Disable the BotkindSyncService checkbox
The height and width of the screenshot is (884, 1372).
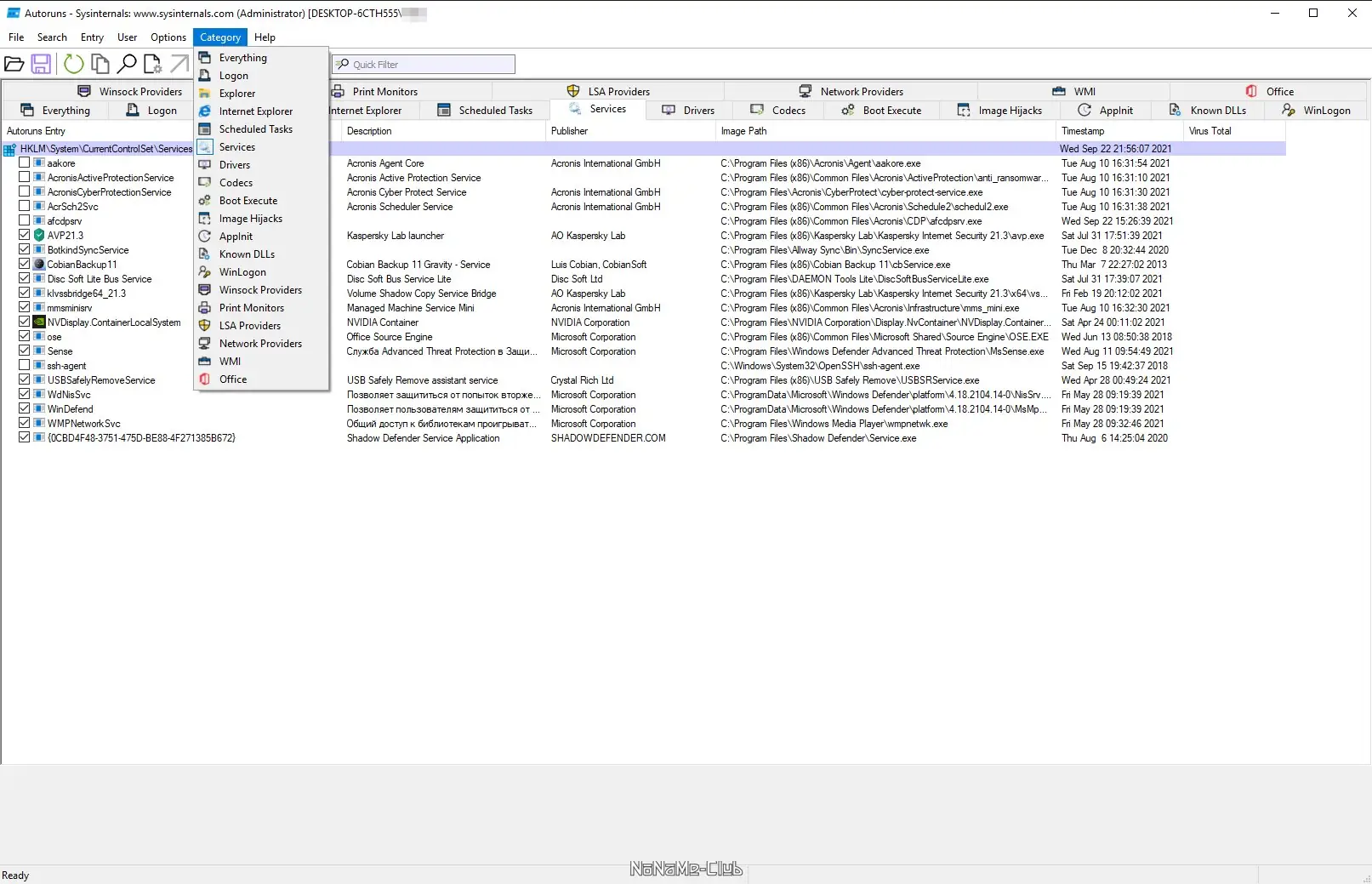(x=25, y=249)
